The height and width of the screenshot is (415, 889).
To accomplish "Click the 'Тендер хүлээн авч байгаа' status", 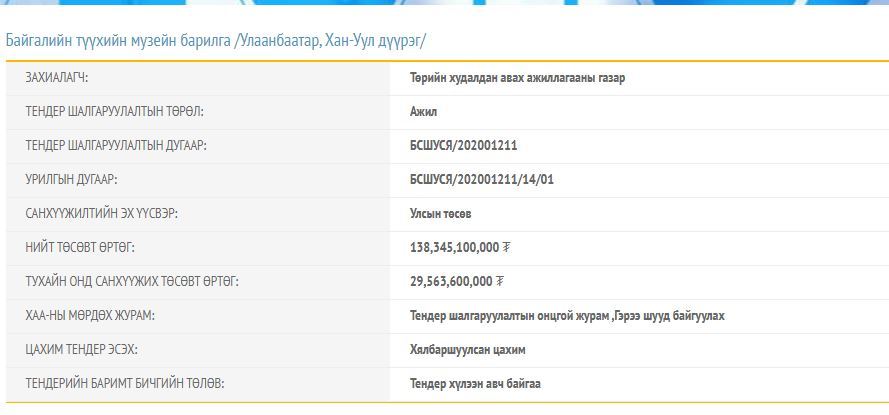I will tap(475, 384).
